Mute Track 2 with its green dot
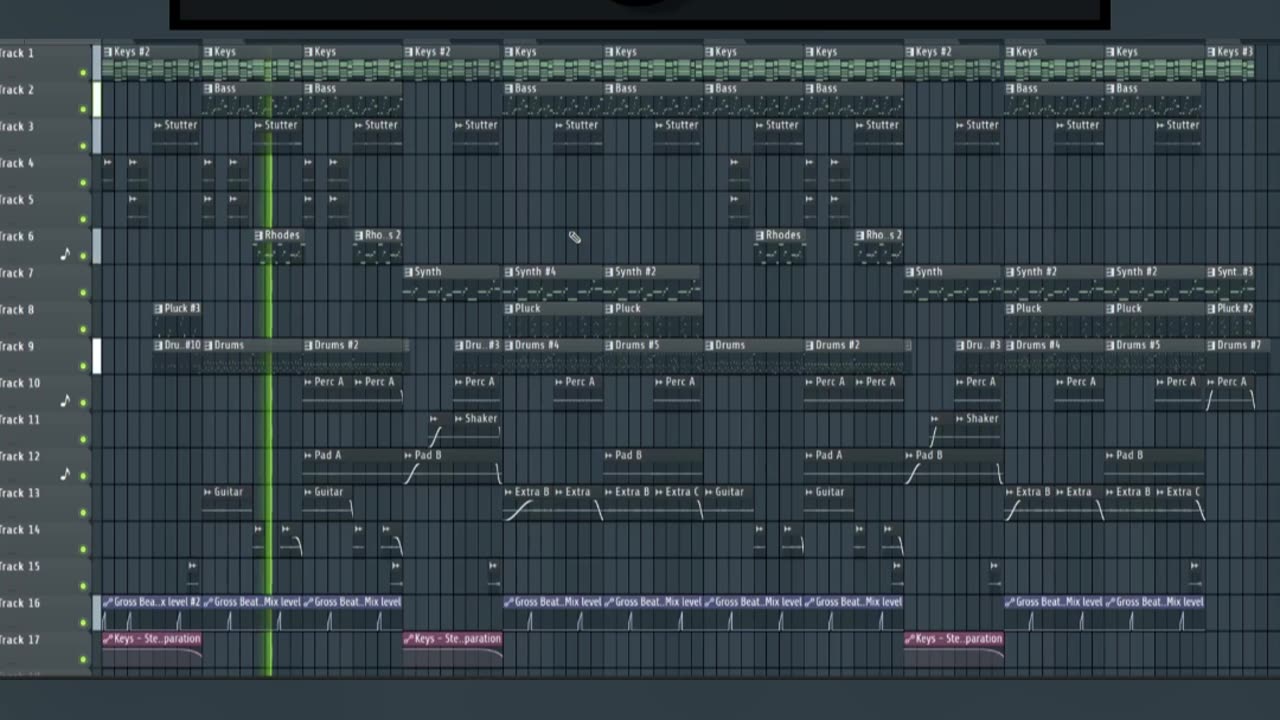The height and width of the screenshot is (720, 1280). tap(83, 109)
